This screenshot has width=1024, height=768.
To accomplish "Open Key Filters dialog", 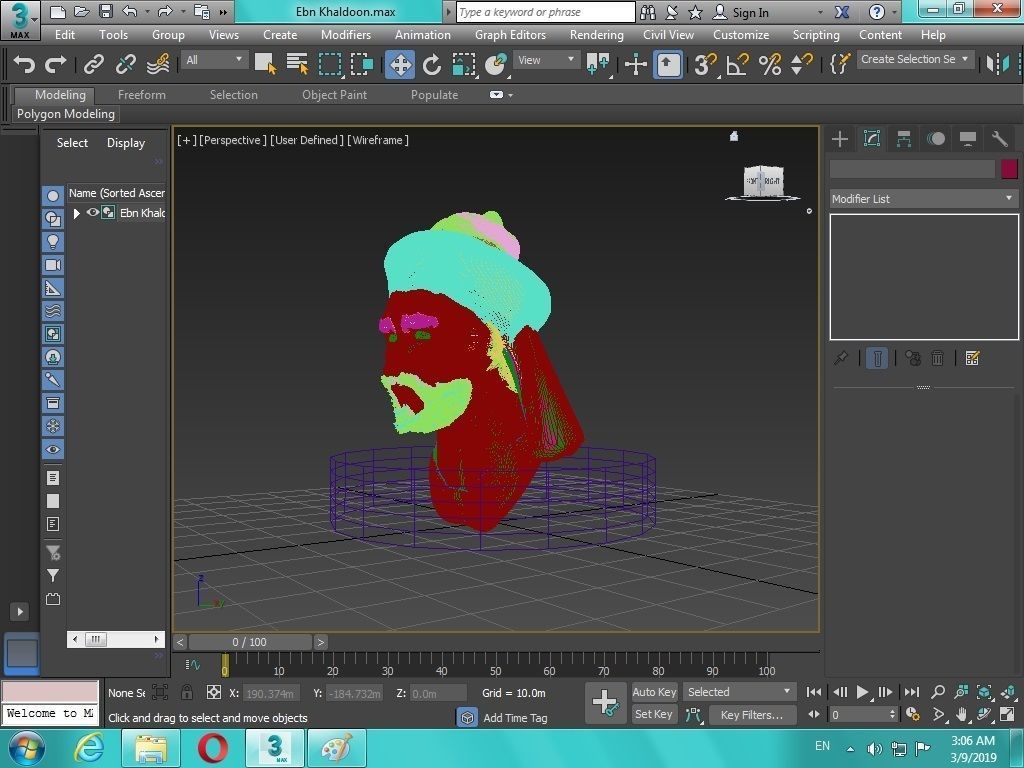I will (x=751, y=715).
